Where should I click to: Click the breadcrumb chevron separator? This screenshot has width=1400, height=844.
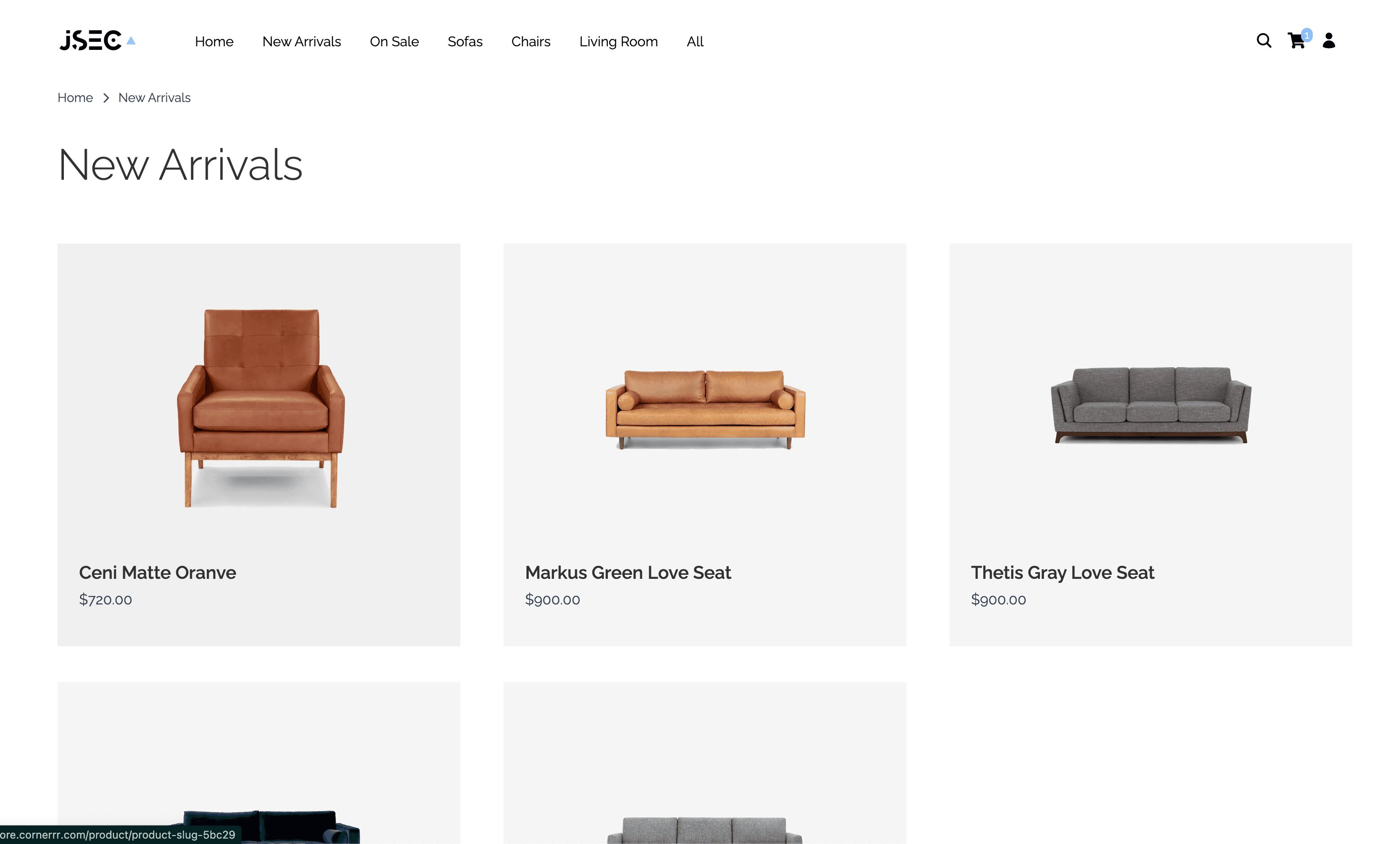coord(106,98)
